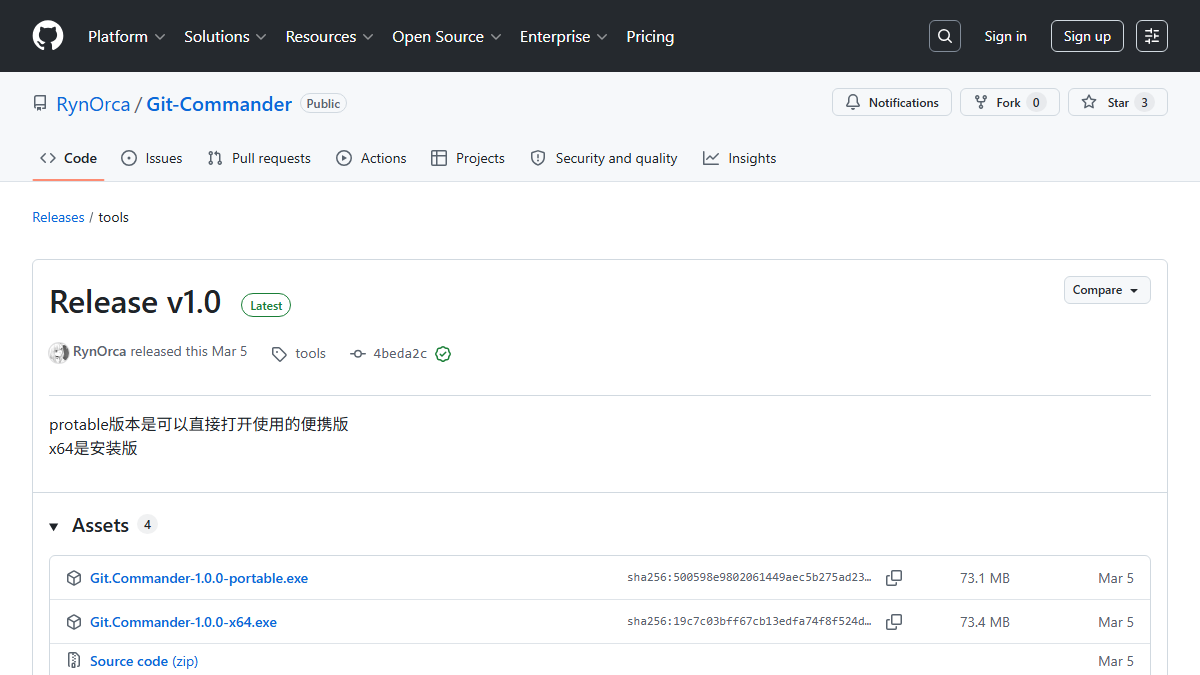Click the Notifications bell button
The image size is (1200, 675).
click(x=892, y=103)
